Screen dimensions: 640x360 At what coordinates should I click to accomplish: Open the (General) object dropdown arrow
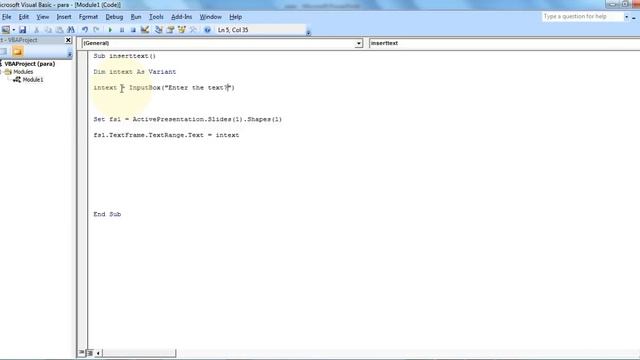(358, 43)
